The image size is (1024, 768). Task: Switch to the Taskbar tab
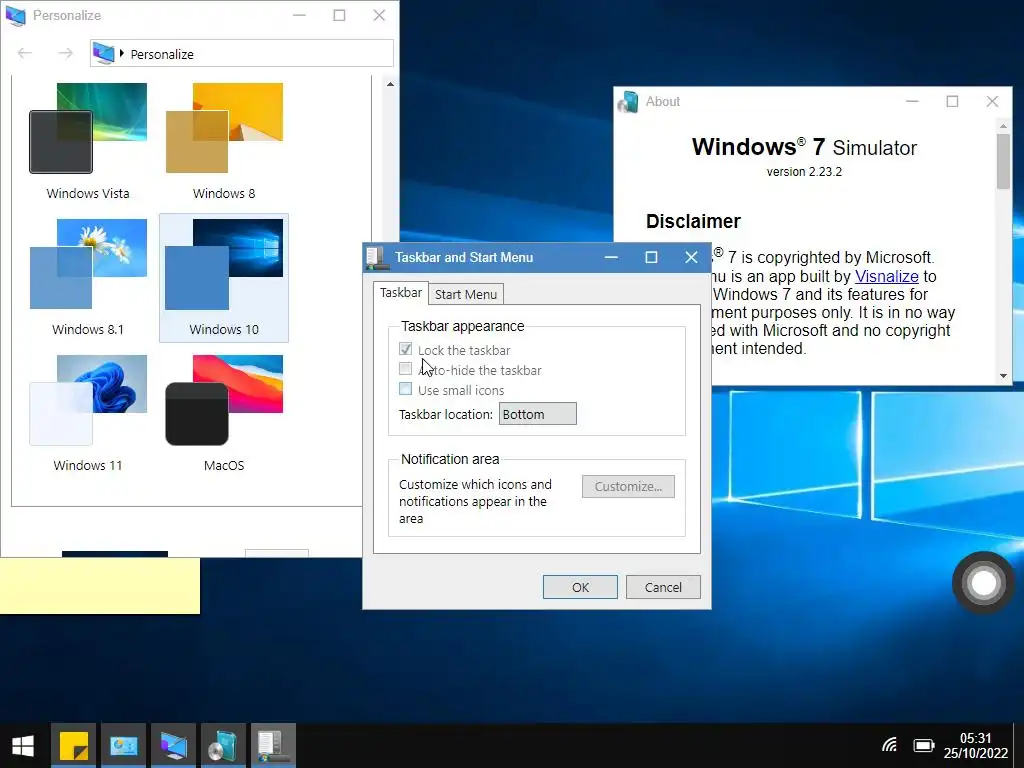point(401,293)
